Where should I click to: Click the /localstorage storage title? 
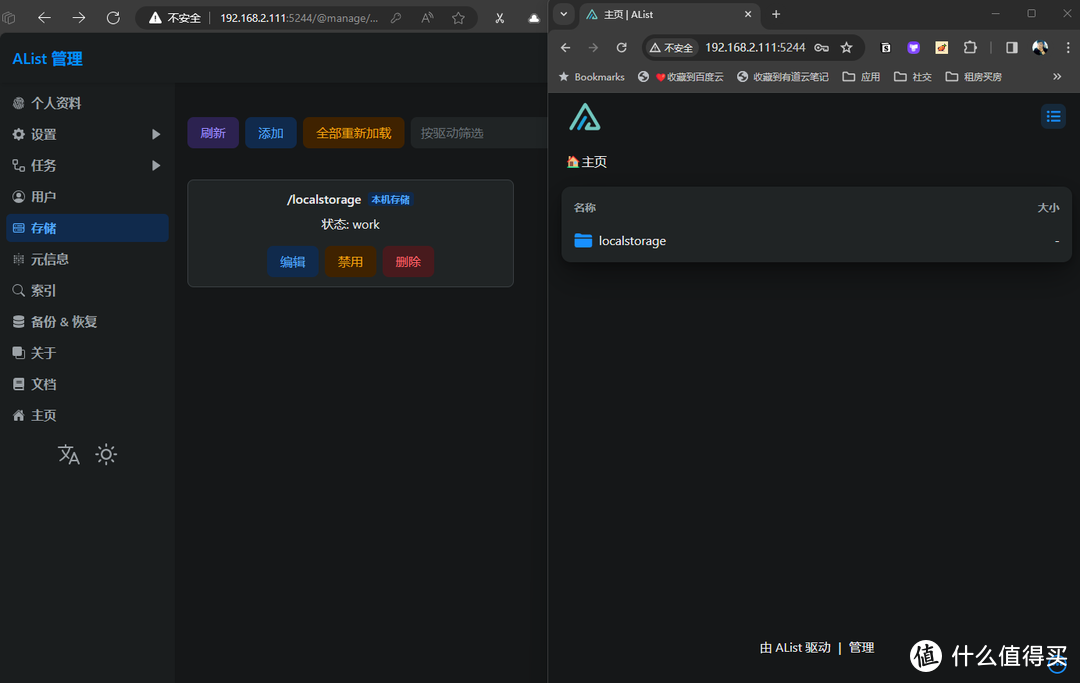click(324, 200)
